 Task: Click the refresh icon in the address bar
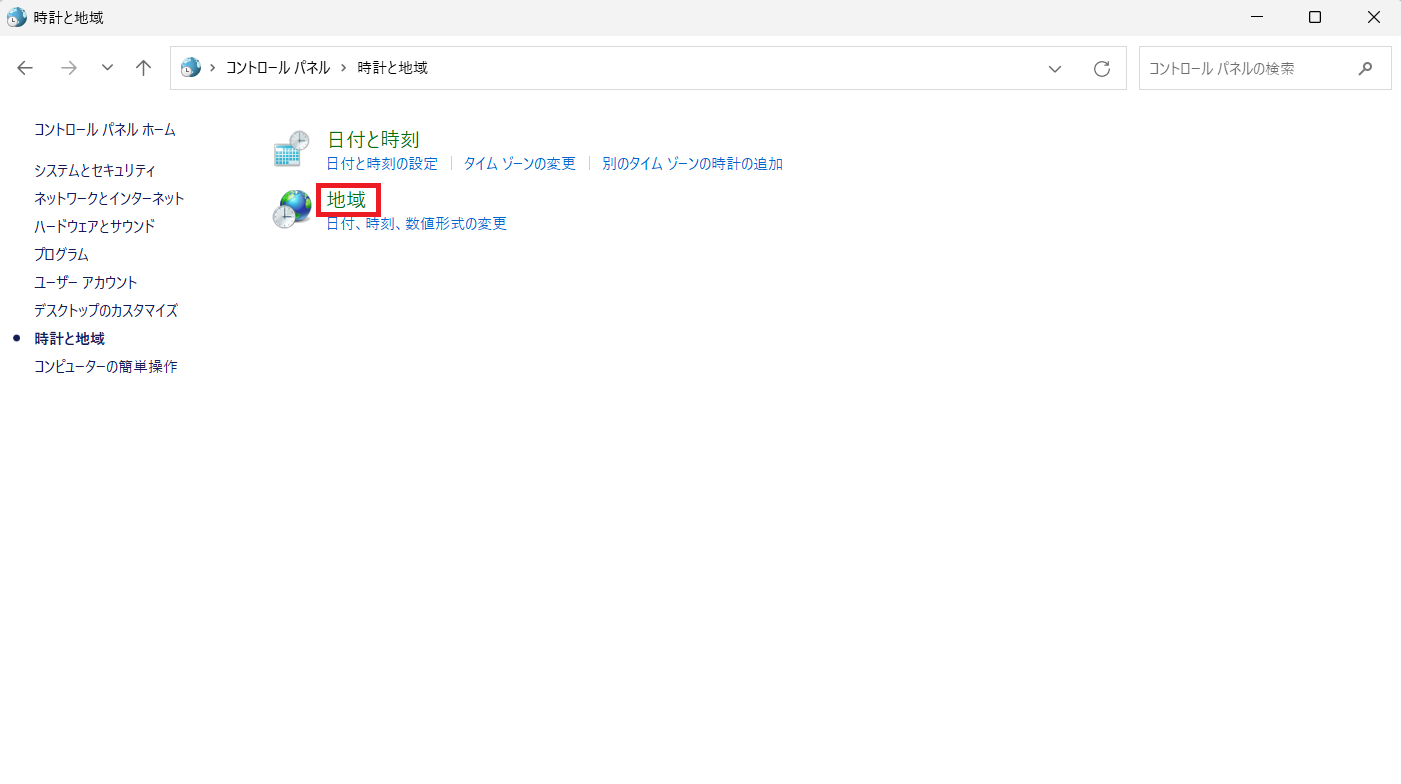[x=1102, y=68]
